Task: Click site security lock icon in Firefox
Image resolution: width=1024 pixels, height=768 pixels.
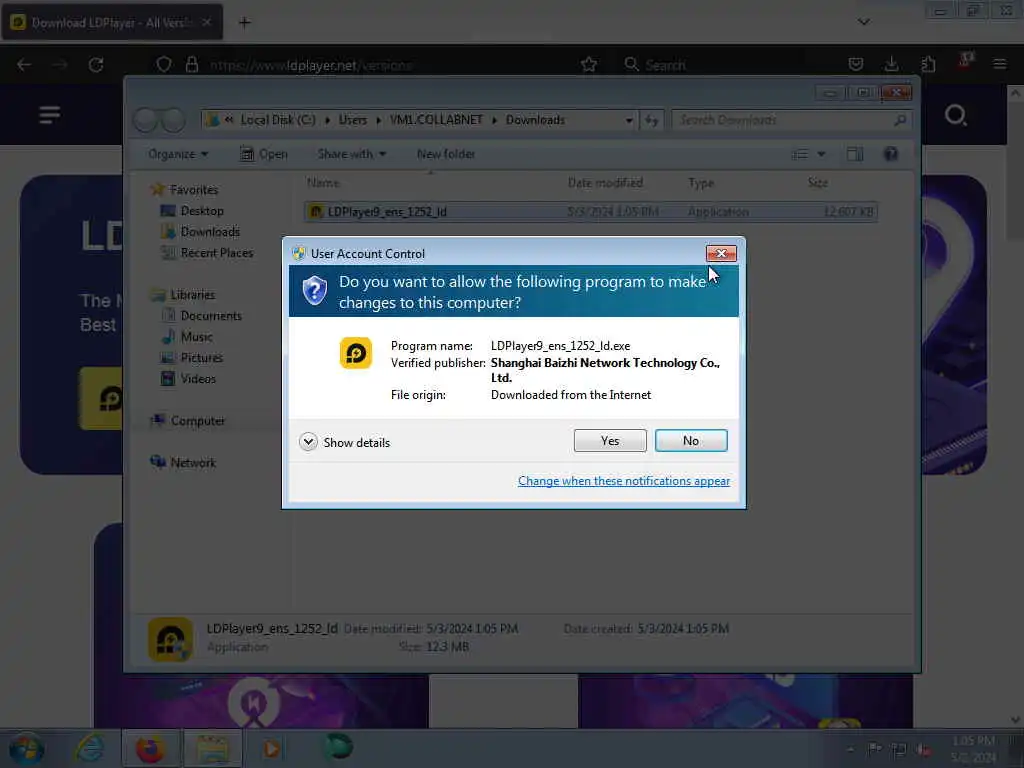Action: (191, 65)
